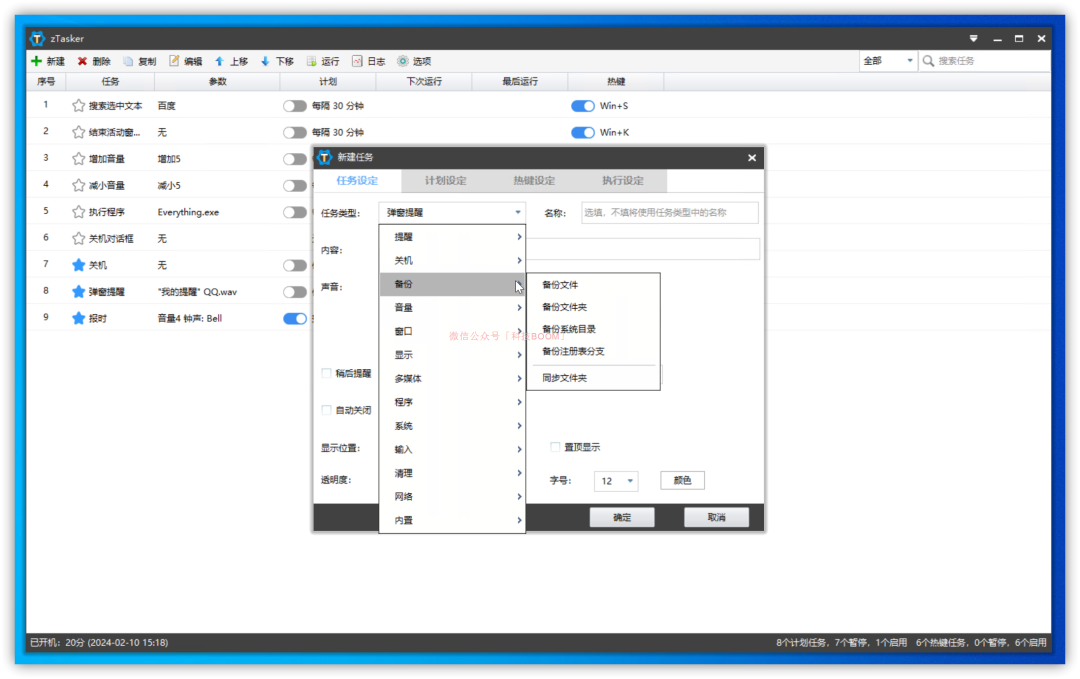This screenshot has height=679, width=1080.
Task: Click the 取消 button
Action: [x=716, y=517]
